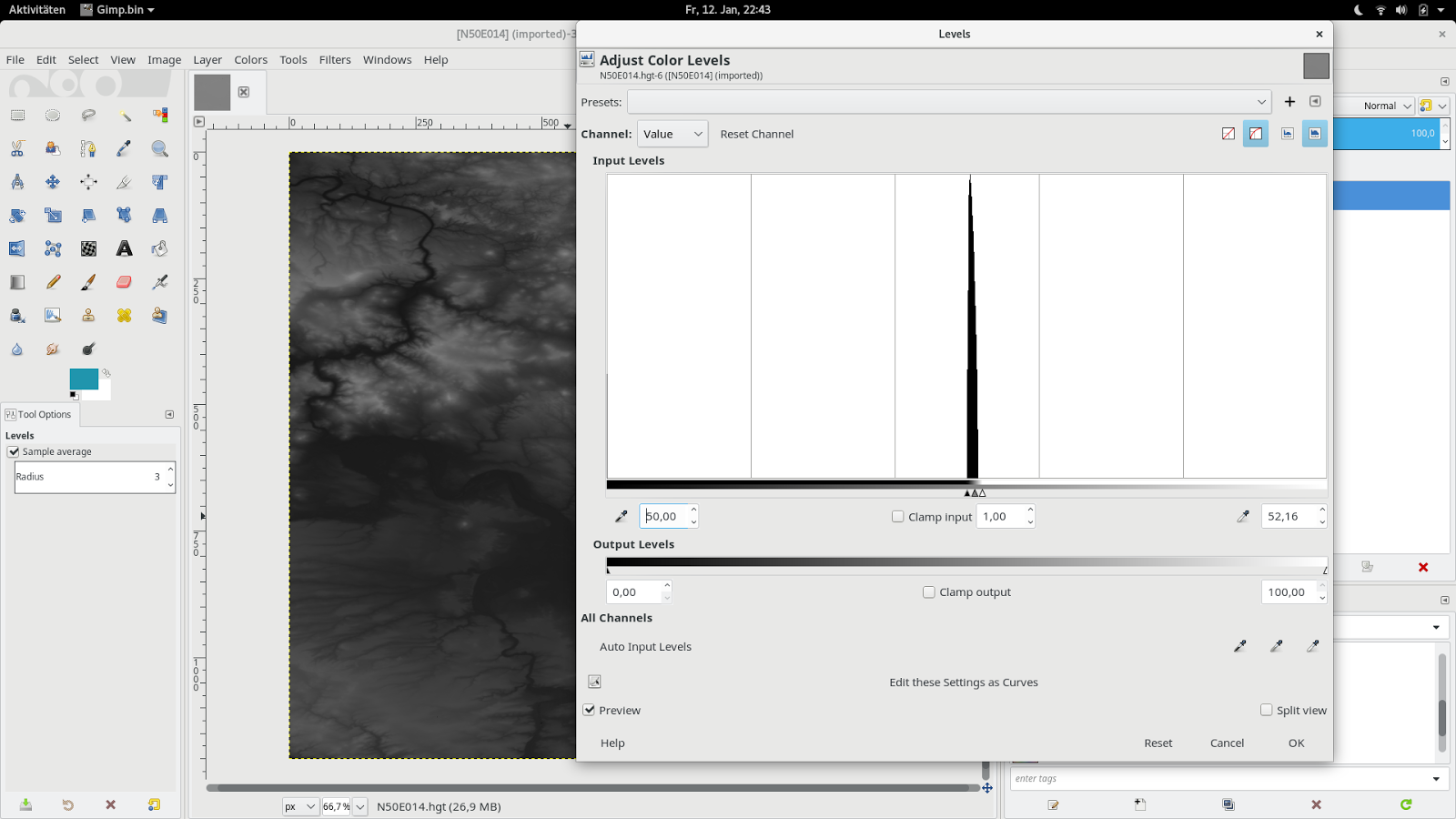Pick black point for input levels
The height and width of the screenshot is (819, 1456).
[x=622, y=517]
